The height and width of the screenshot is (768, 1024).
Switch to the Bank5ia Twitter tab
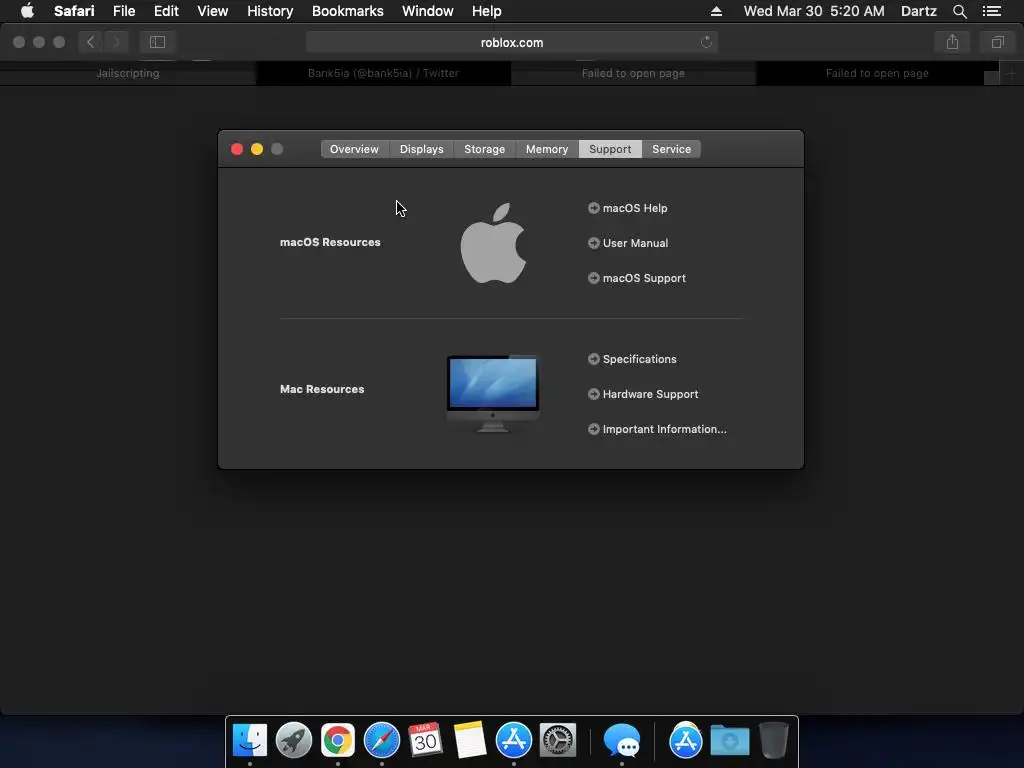tap(383, 73)
